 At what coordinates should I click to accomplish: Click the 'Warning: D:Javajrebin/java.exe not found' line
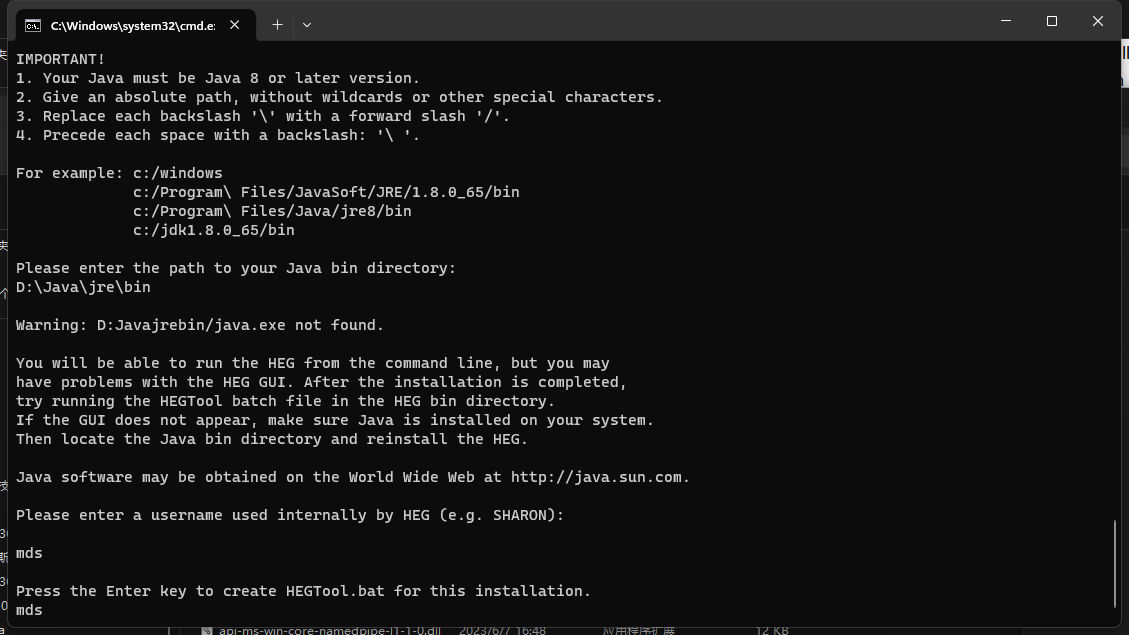coord(200,325)
